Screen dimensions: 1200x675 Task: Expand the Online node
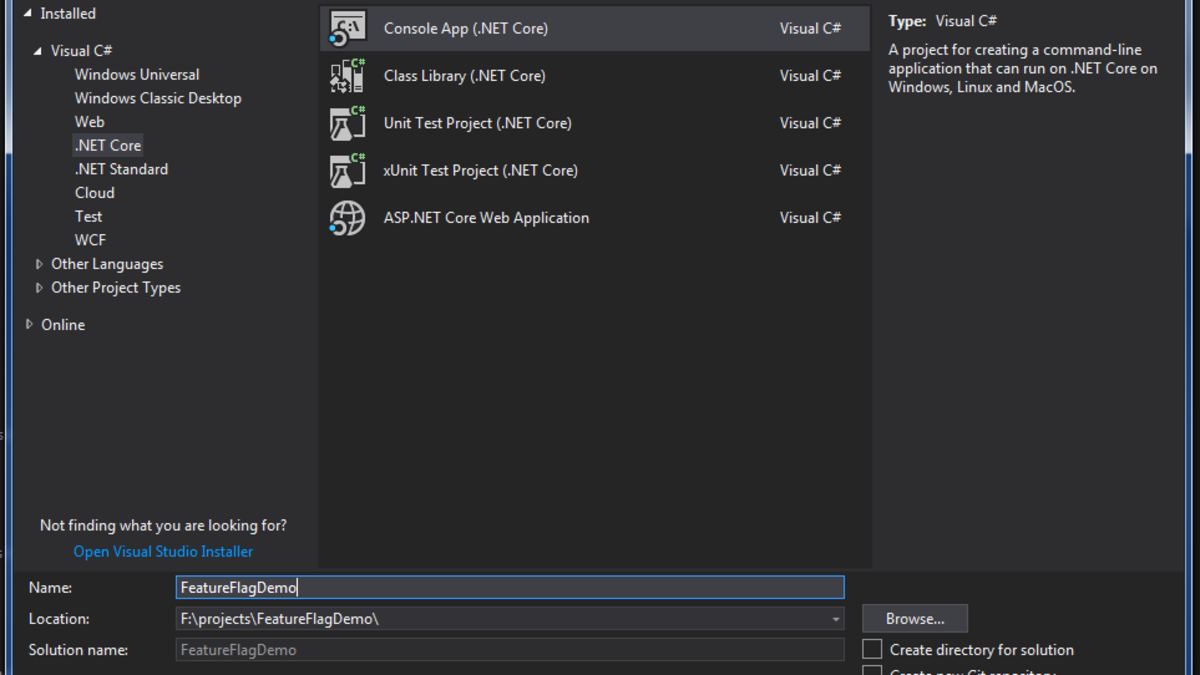[29, 325]
